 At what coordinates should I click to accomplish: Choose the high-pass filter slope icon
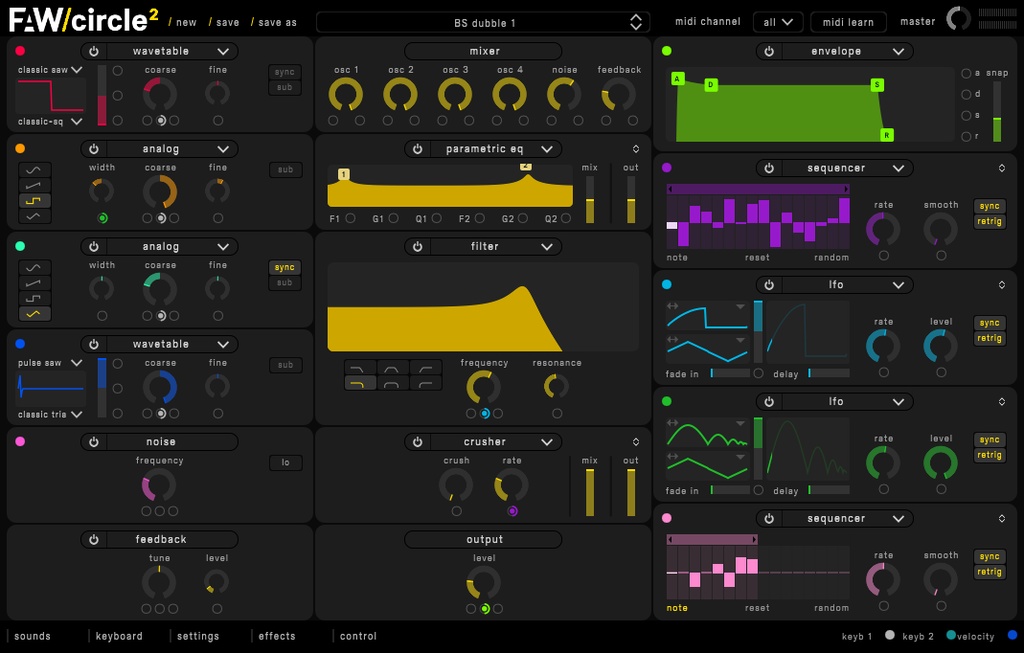click(x=426, y=367)
